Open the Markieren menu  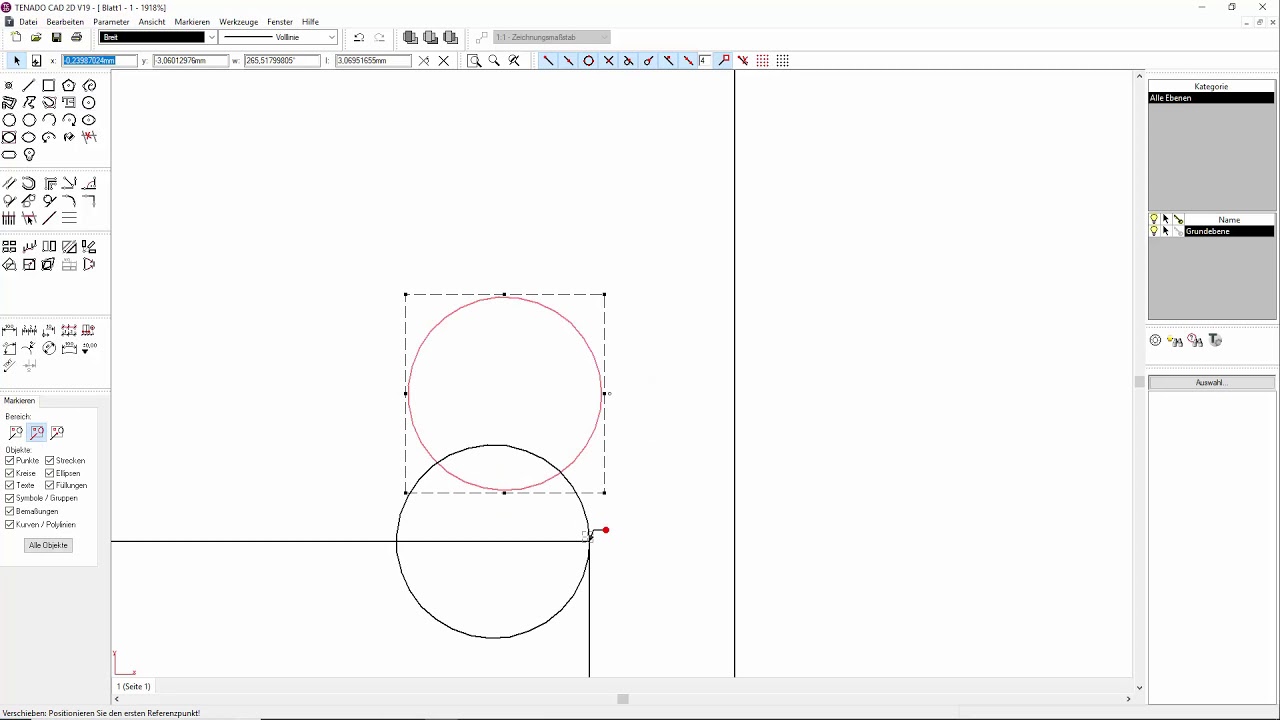[192, 21]
